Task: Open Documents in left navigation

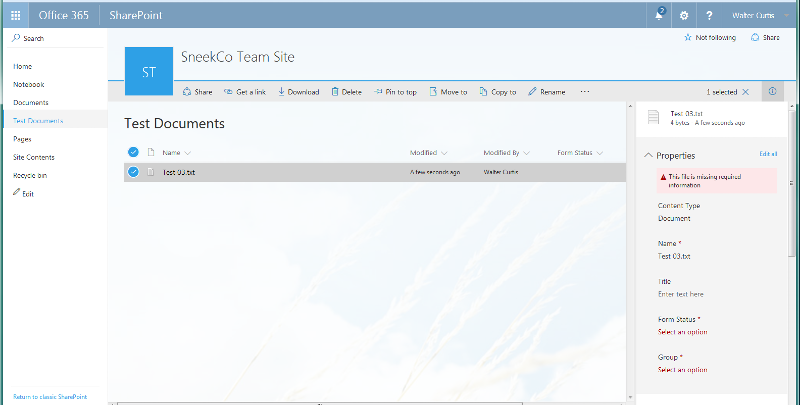Action: tap(31, 103)
